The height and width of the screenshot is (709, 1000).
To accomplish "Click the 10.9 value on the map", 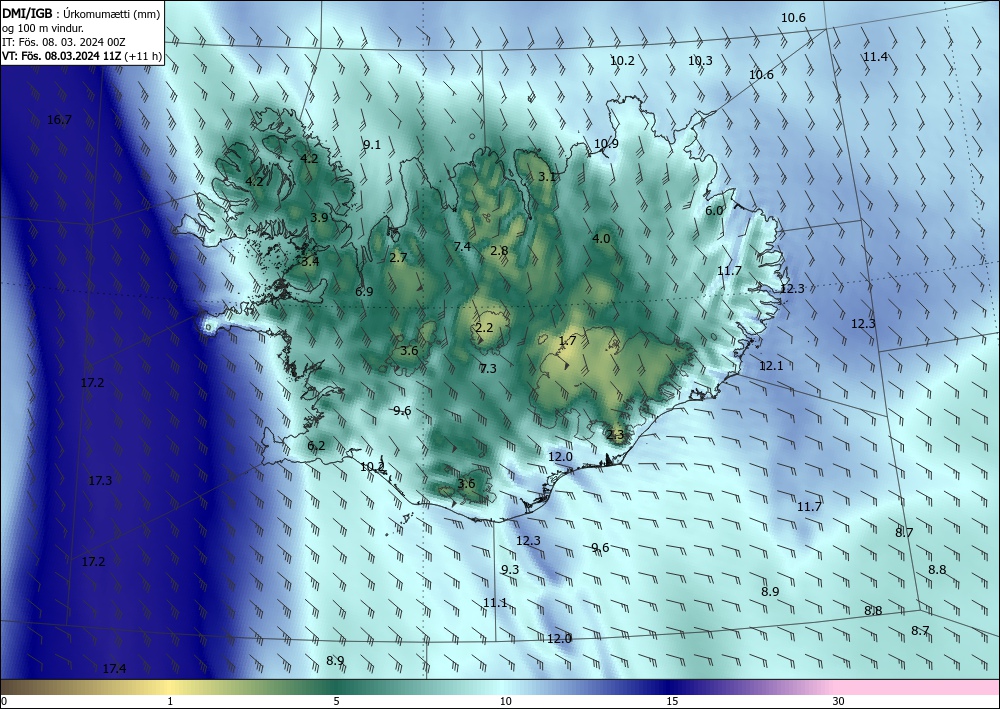I will pyautogui.click(x=607, y=143).
